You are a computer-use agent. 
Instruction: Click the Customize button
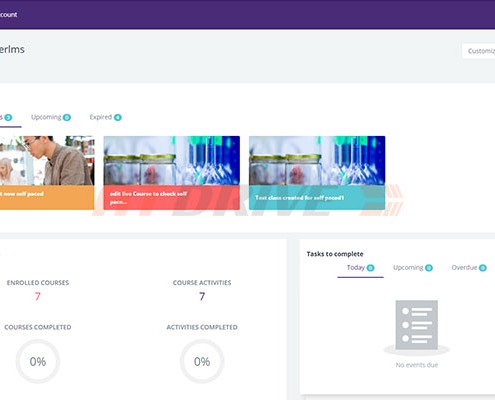click(x=479, y=51)
